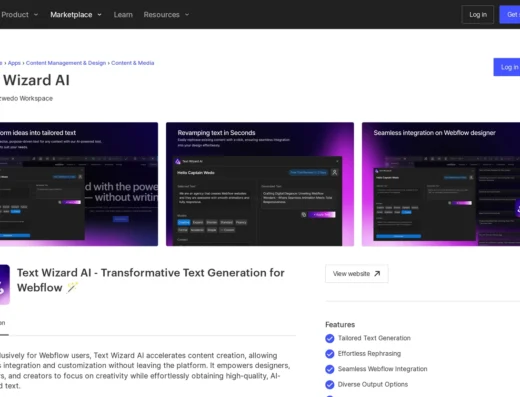Select the Tailored Text Generation feature text

[374, 338]
